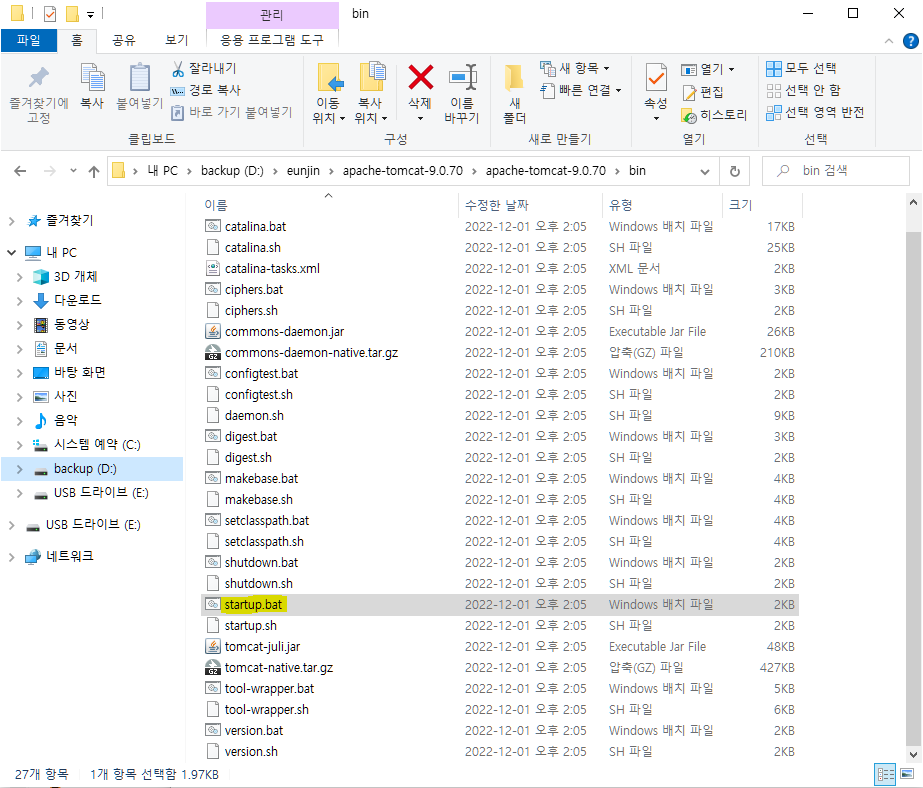The height and width of the screenshot is (788, 923).
Task: Select 시스템 예약 (C:) drive
Action: click(x=97, y=445)
